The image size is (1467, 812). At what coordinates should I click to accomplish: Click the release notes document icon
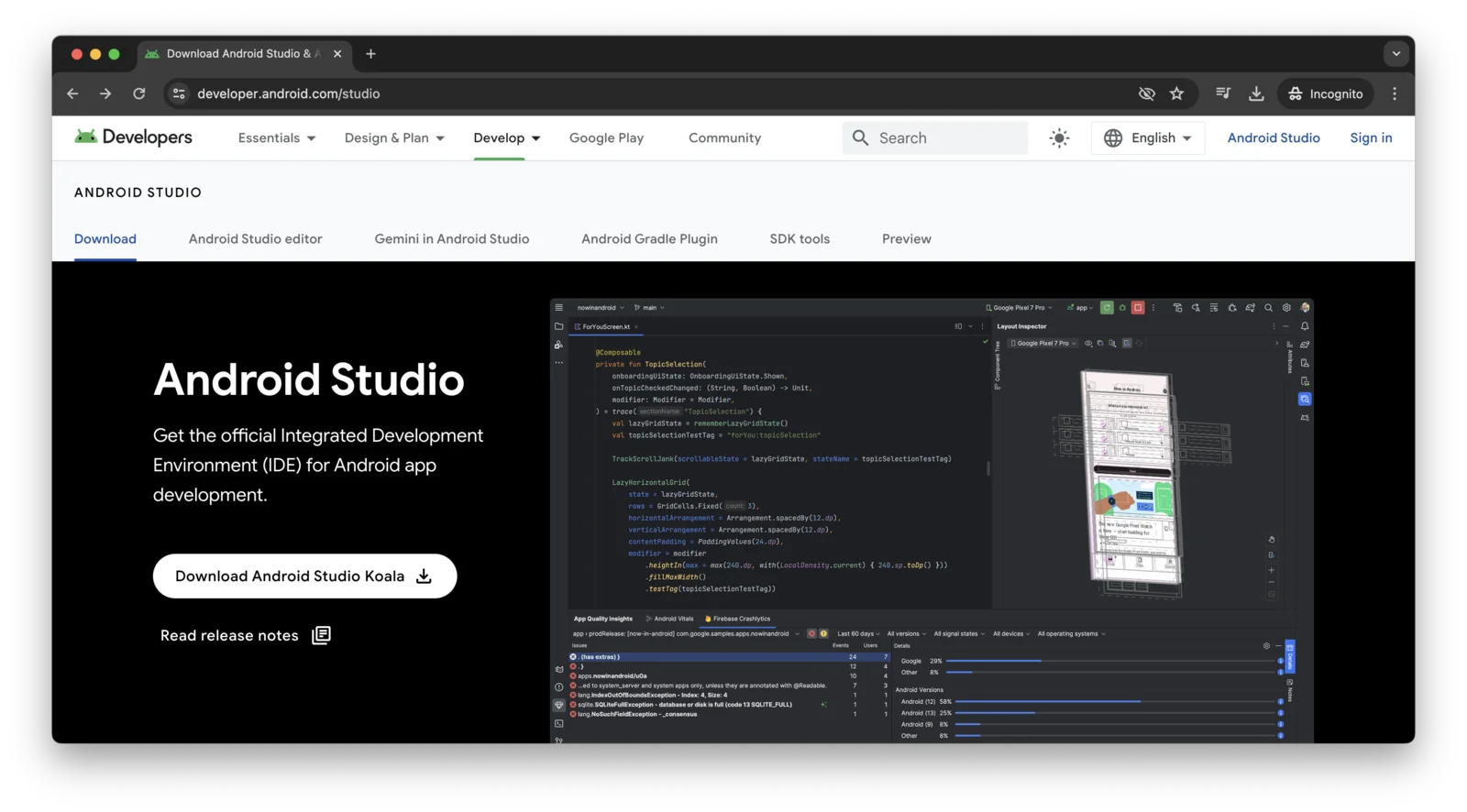321,635
